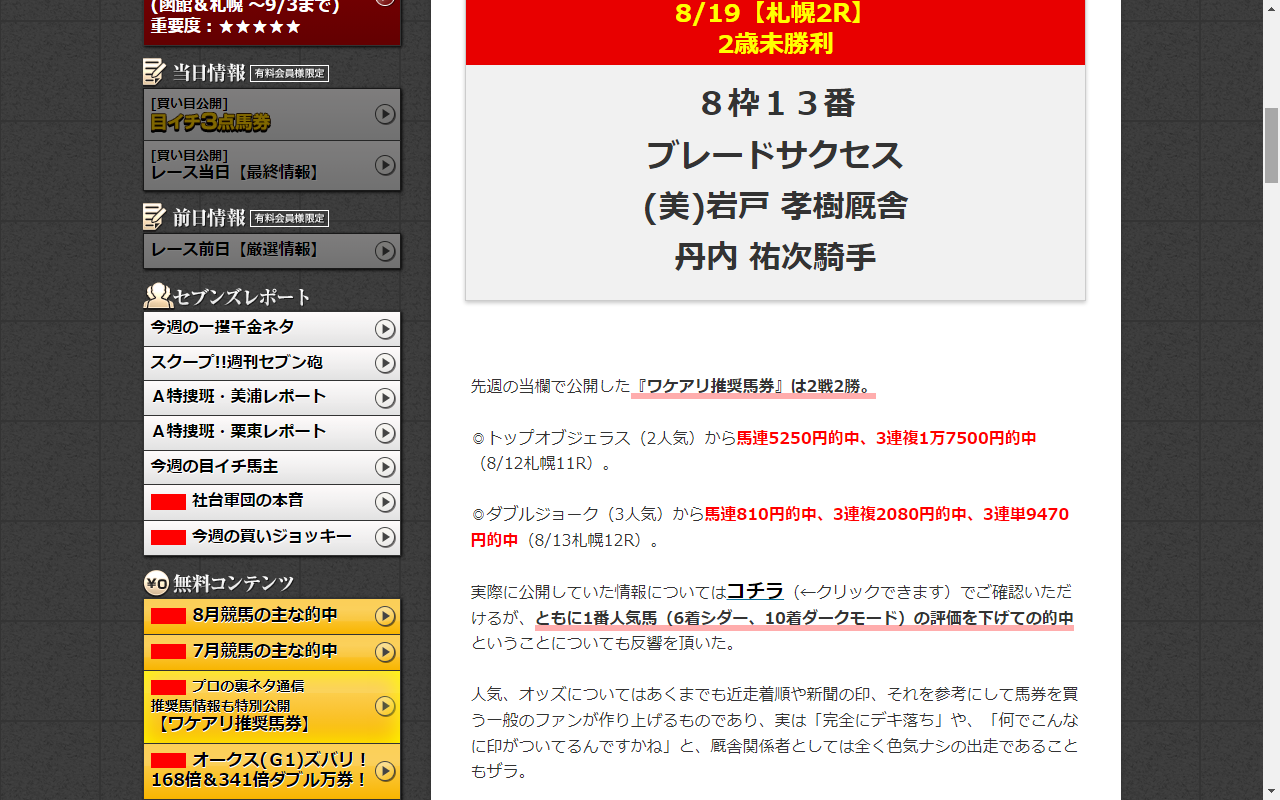
Task: Follow the コチラ link in the article
Action: pos(755,591)
